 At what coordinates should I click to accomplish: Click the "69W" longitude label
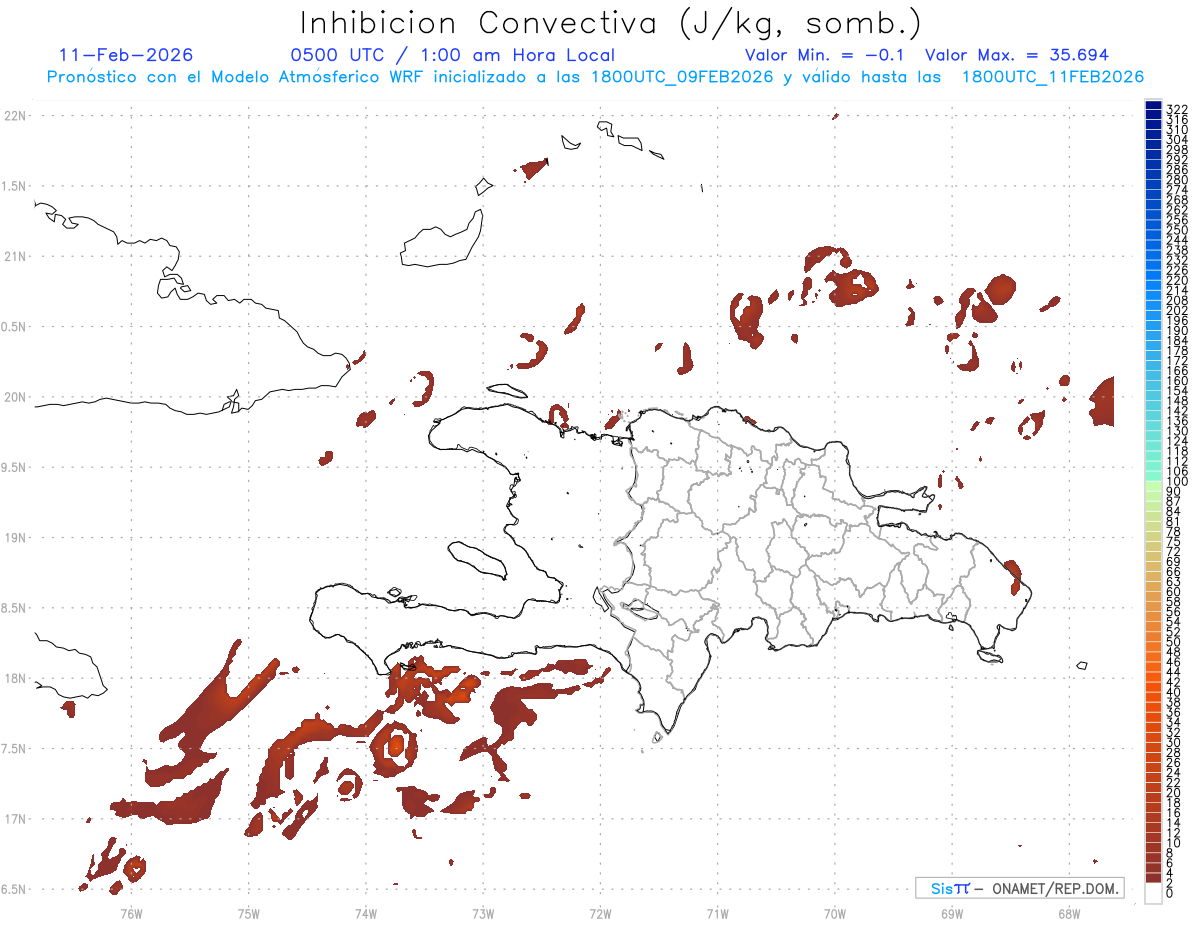click(x=952, y=914)
